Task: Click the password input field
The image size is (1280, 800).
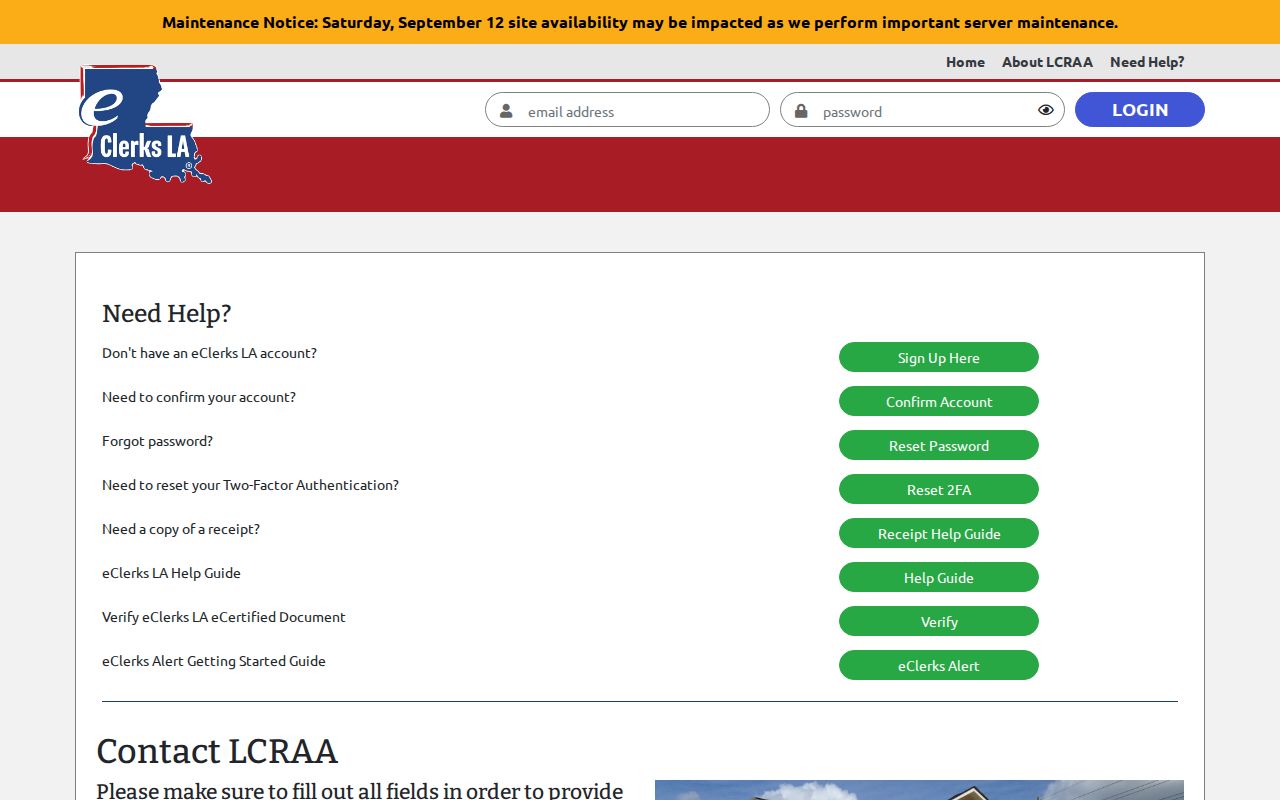Action: tap(922, 110)
